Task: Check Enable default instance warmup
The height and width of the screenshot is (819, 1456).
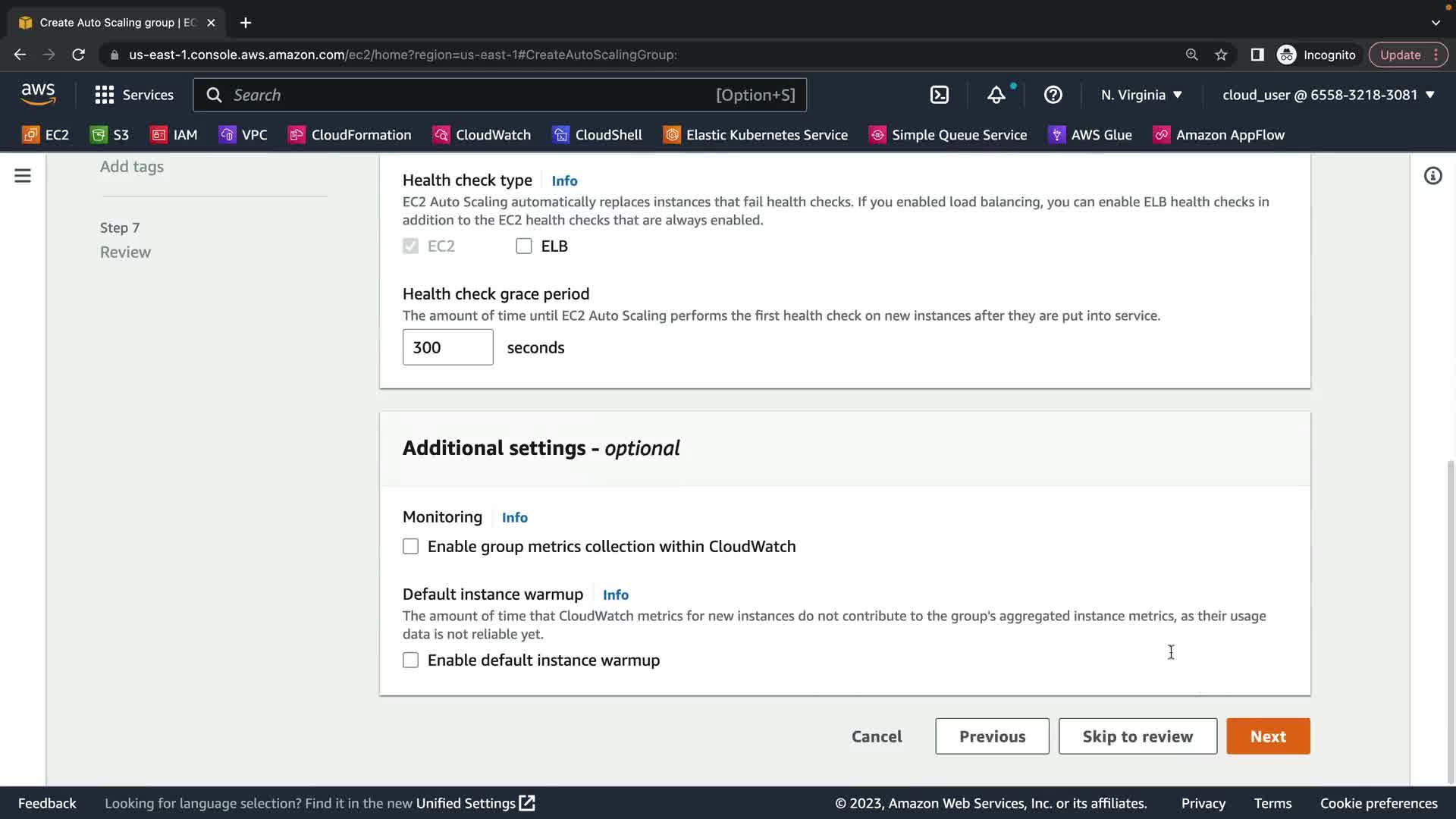Action: point(410,661)
